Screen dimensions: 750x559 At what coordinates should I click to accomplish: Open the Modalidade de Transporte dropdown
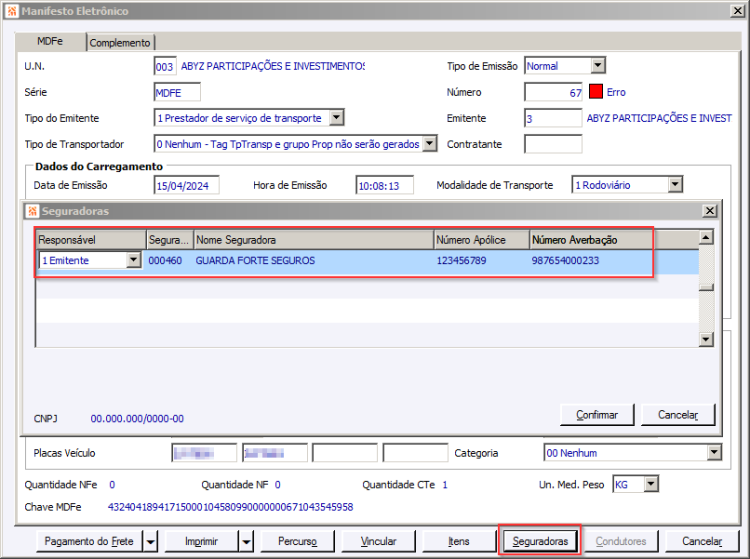pos(675,185)
